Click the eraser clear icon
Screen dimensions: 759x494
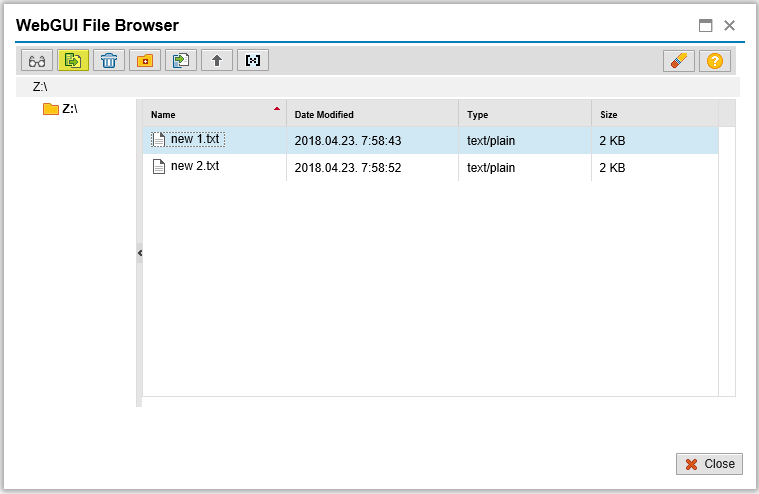[679, 61]
